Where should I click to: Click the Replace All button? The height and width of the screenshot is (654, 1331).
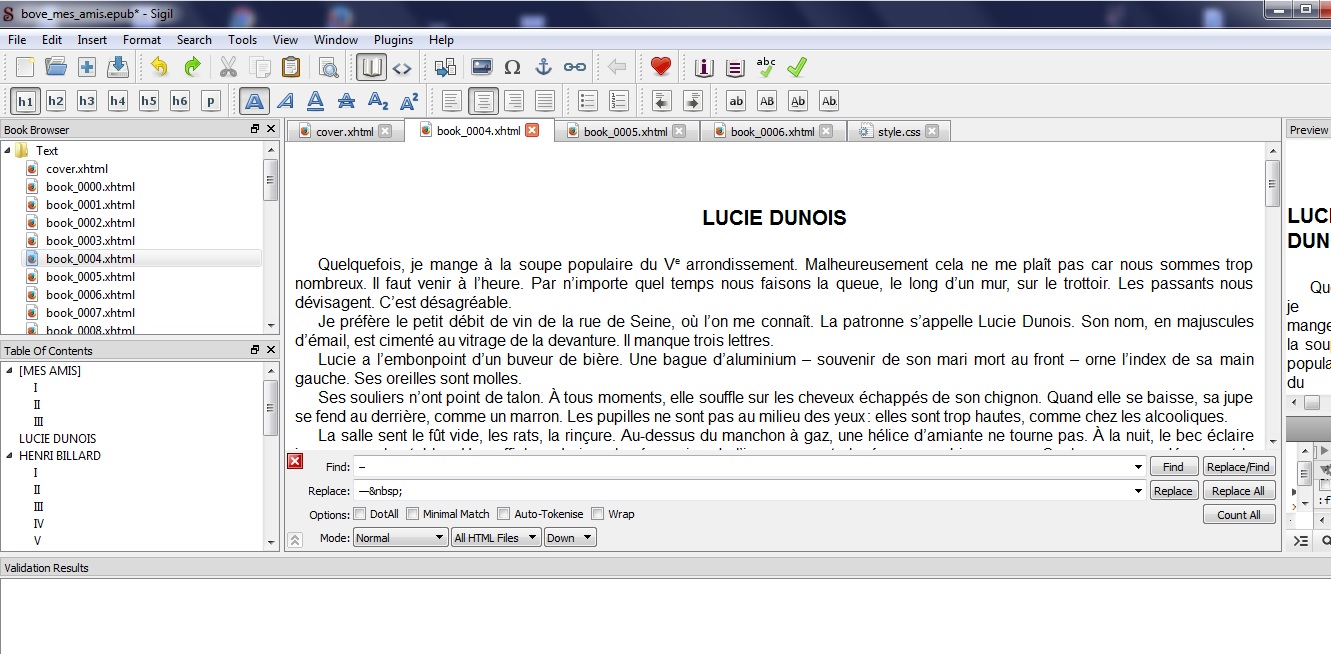(1238, 491)
